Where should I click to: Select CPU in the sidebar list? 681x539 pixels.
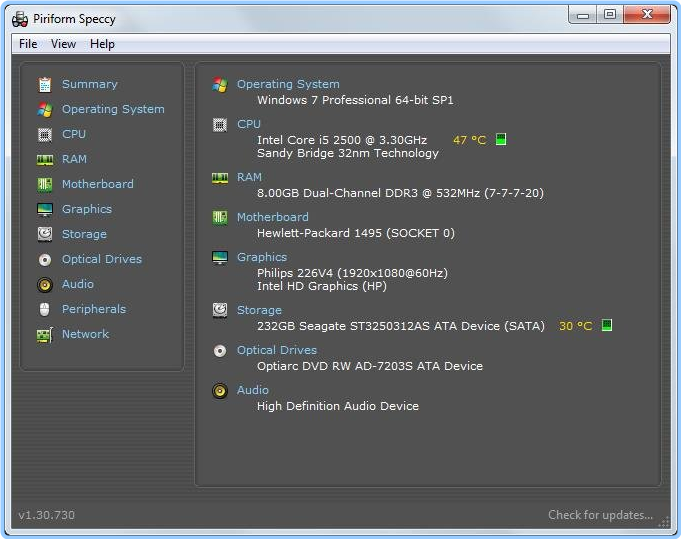[x=74, y=134]
